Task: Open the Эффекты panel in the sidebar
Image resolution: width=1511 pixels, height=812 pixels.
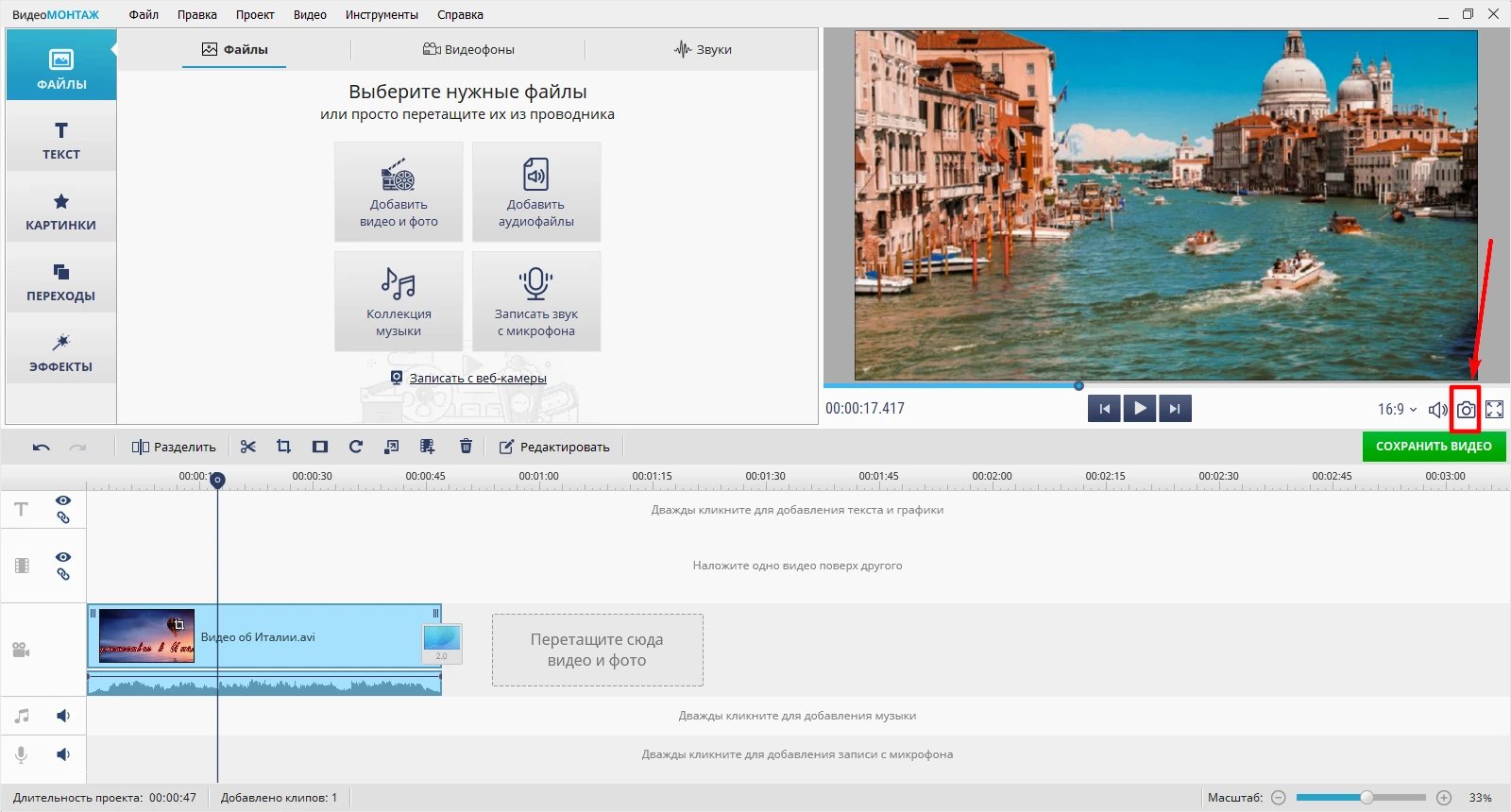Action: (61, 352)
